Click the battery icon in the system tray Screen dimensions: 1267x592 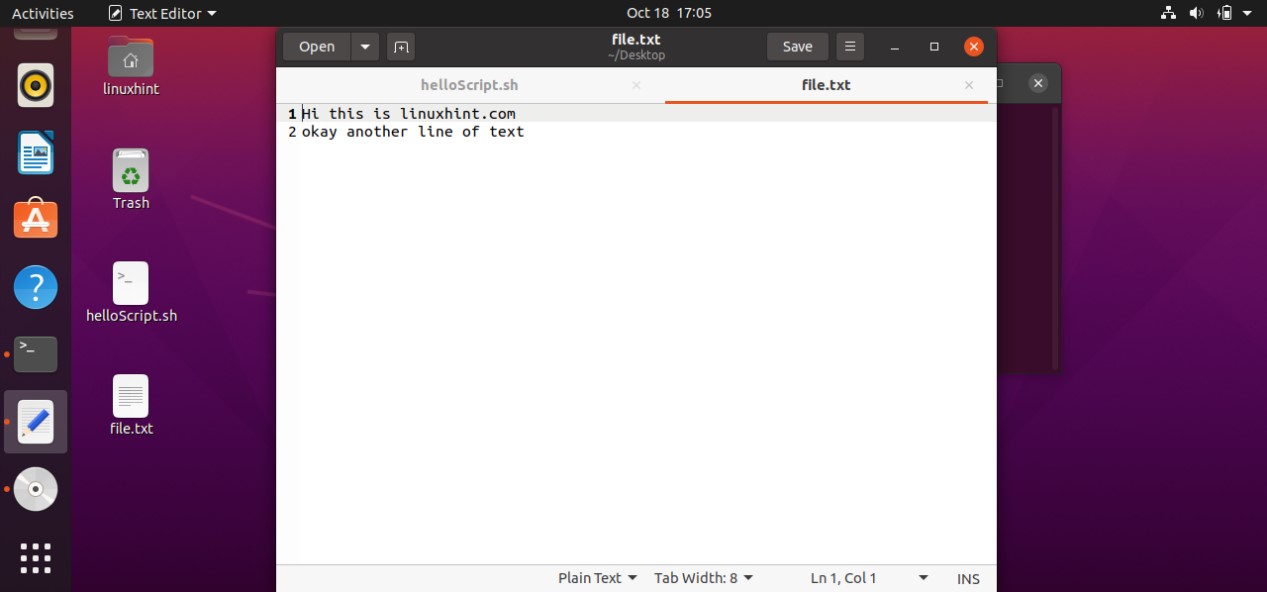pos(1225,13)
